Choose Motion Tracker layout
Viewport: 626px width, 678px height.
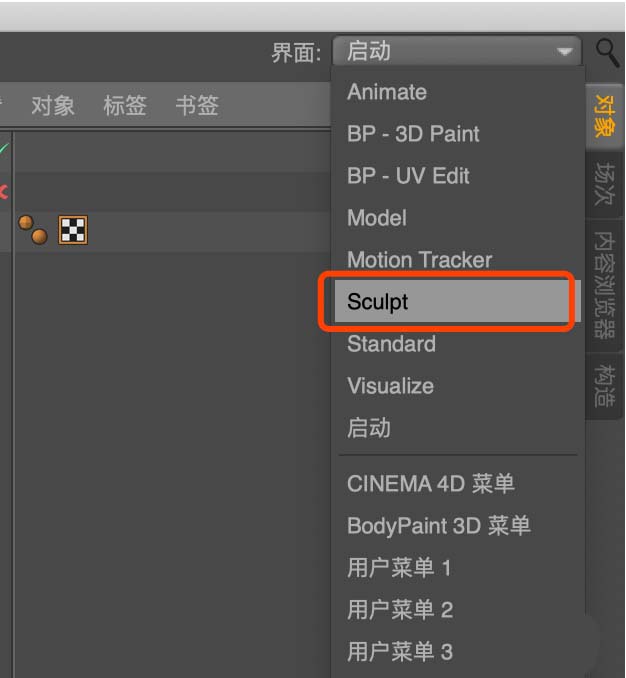coord(419,260)
